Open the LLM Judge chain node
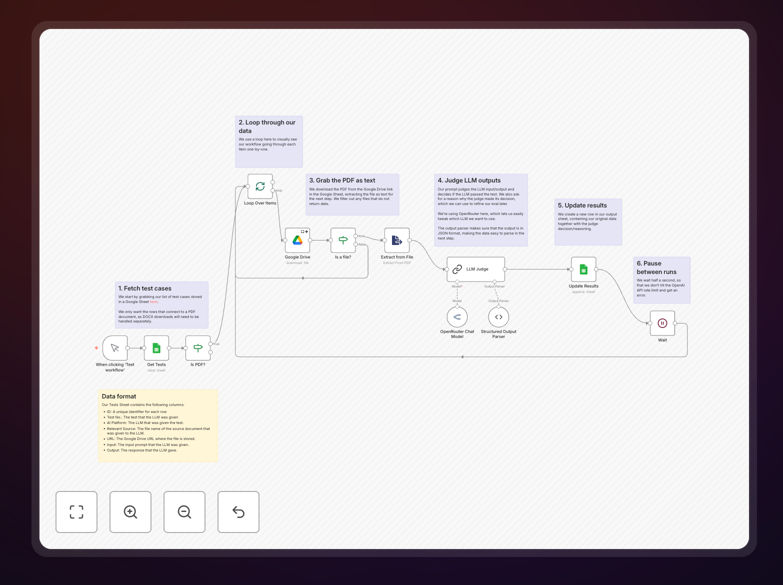 click(x=475, y=269)
